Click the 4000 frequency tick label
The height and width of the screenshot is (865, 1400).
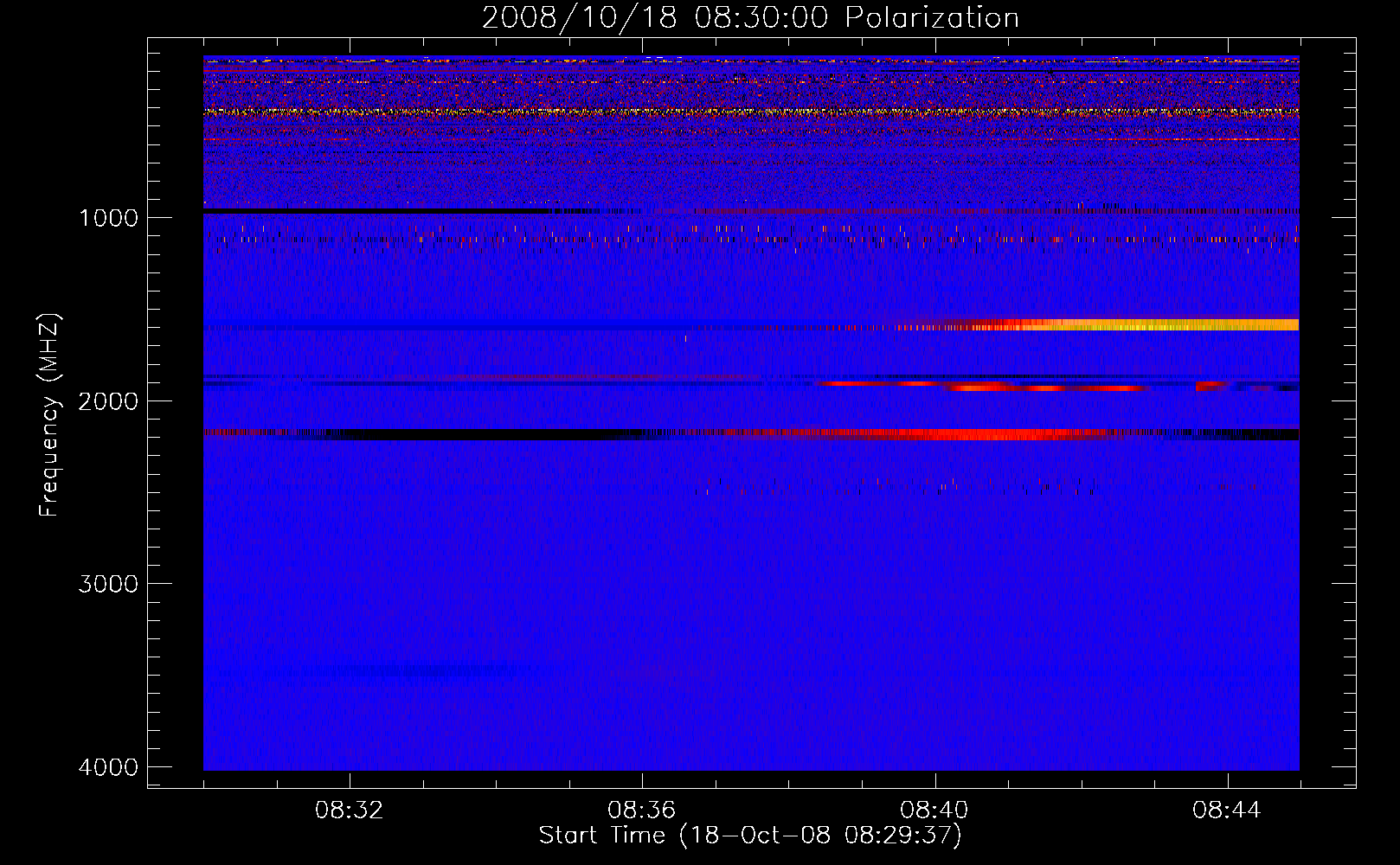pos(108,767)
